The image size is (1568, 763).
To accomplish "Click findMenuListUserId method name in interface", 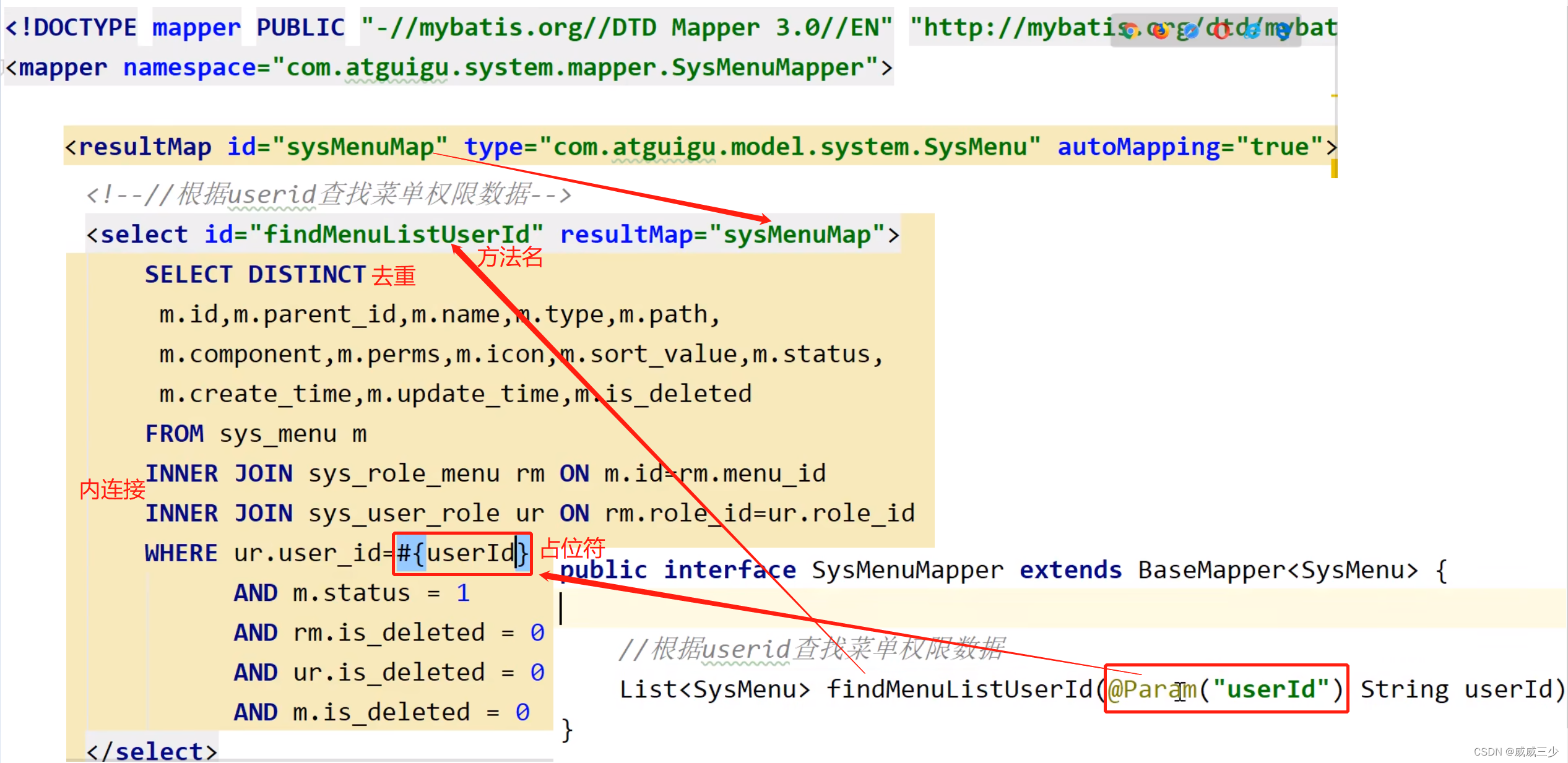I will (x=959, y=689).
